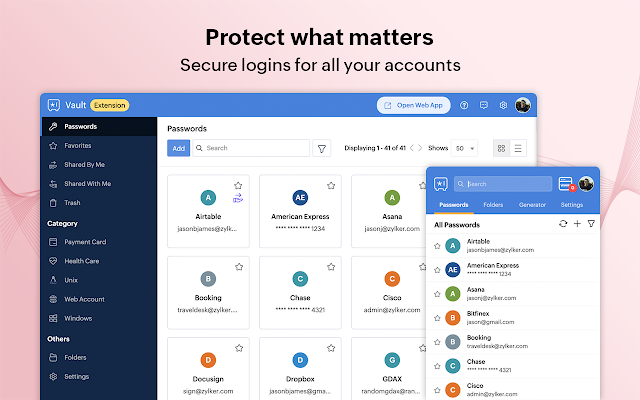Open the filter funnel next to search
The height and width of the screenshot is (400, 640).
click(x=322, y=149)
